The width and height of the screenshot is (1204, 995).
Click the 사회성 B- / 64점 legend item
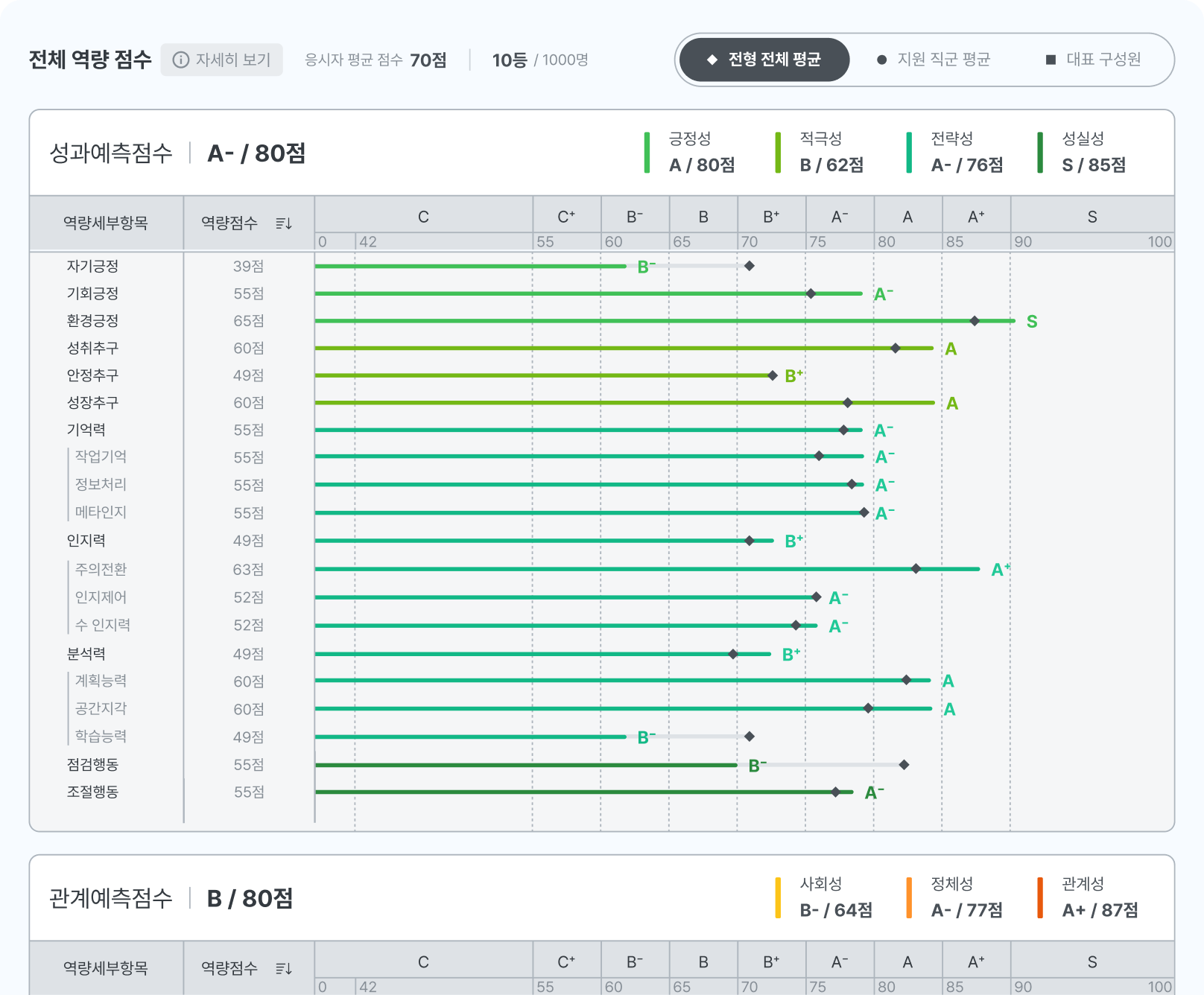(824, 897)
